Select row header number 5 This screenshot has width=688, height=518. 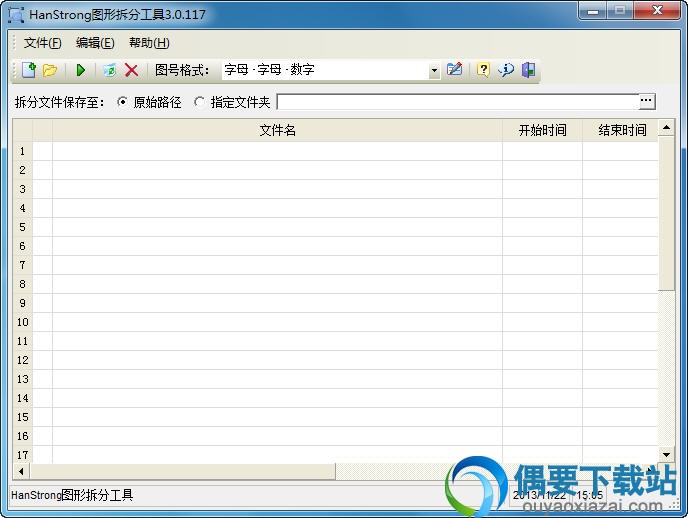pos(22,227)
